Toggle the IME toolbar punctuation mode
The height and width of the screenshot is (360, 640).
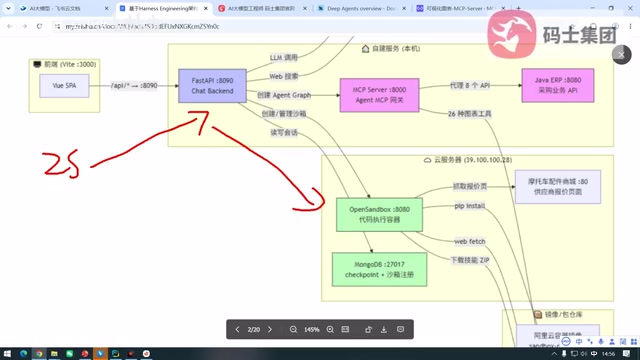click(x=590, y=342)
